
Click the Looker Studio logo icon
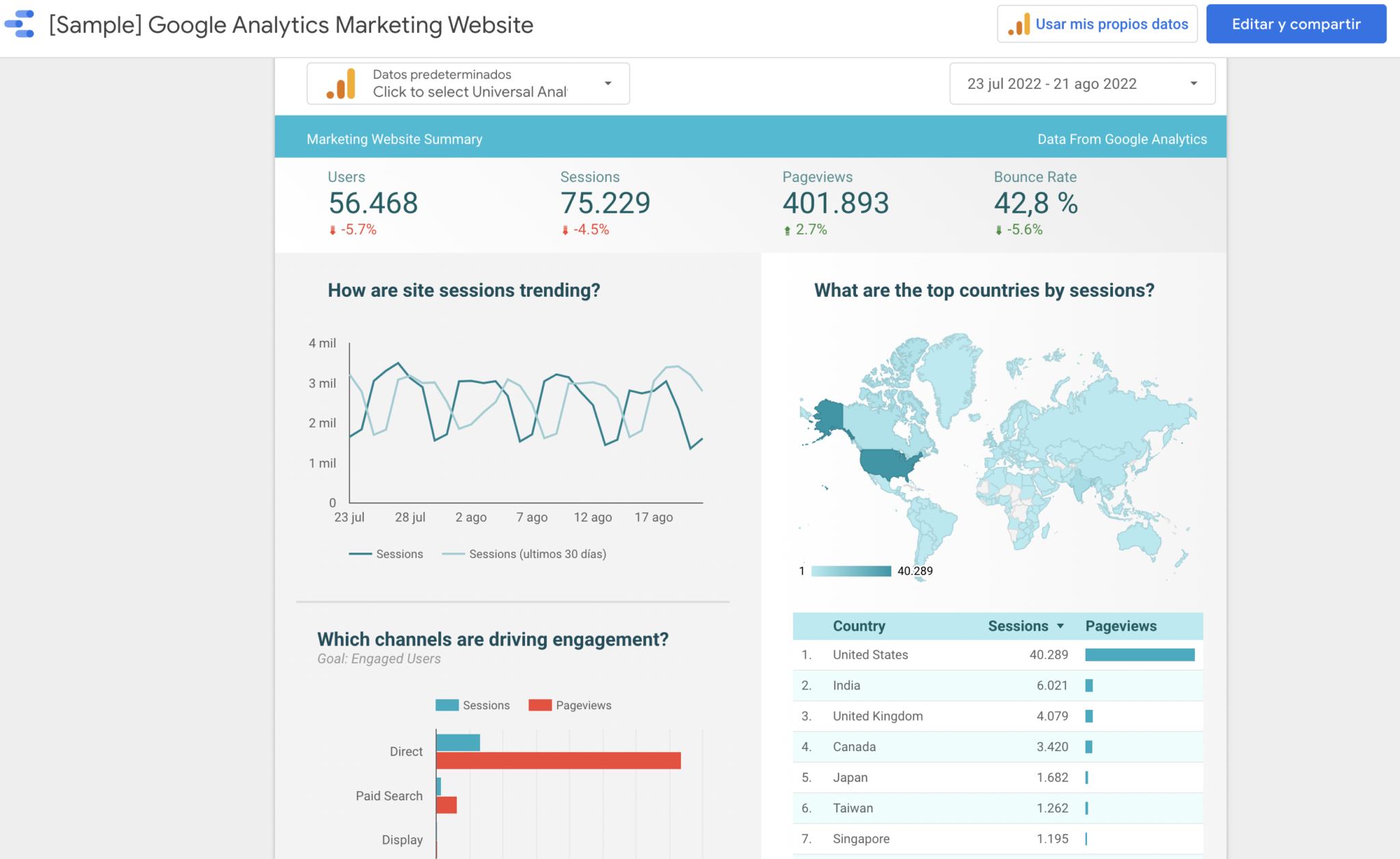coord(21,24)
